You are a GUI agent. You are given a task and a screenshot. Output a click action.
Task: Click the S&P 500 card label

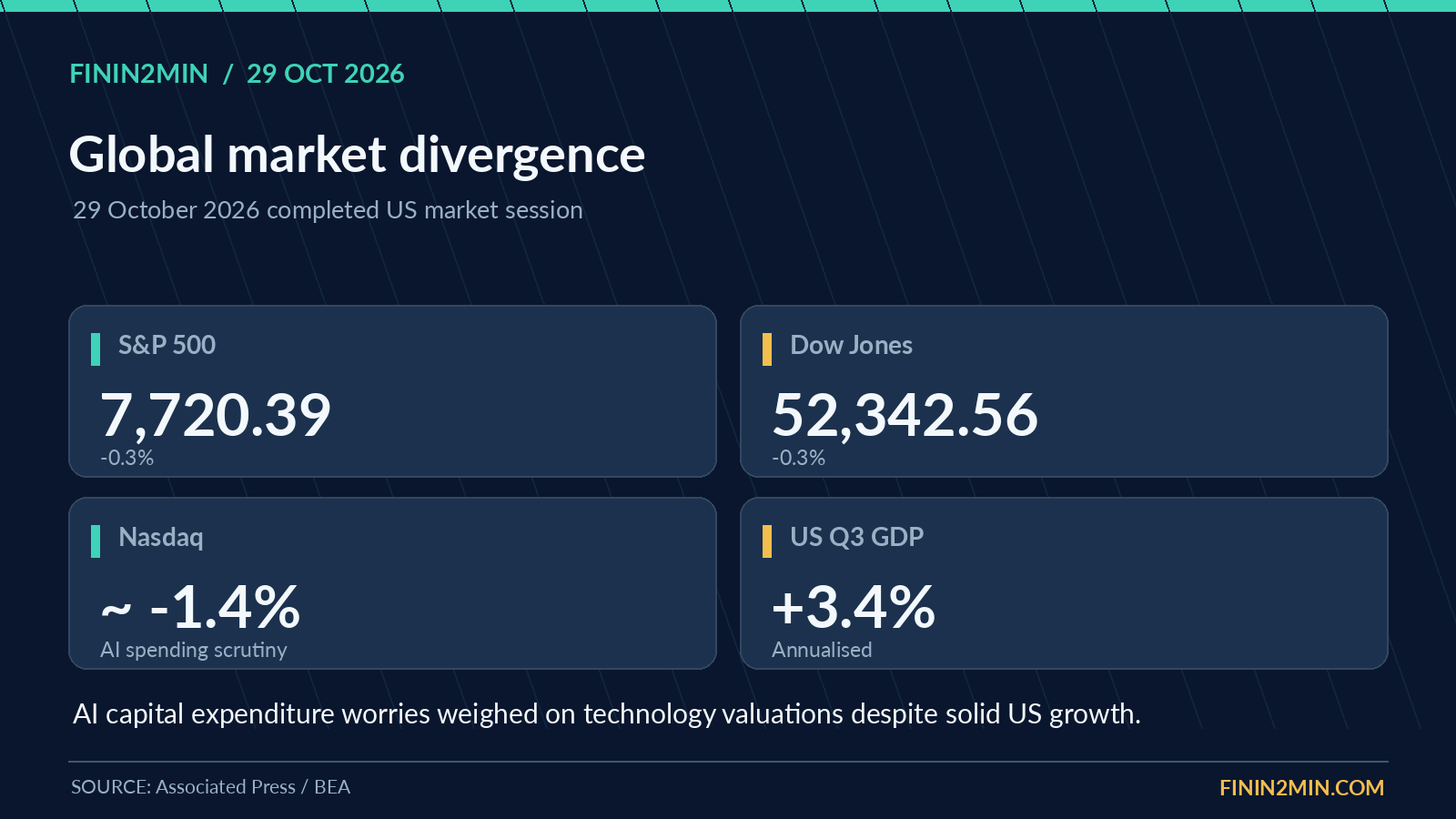click(x=167, y=345)
